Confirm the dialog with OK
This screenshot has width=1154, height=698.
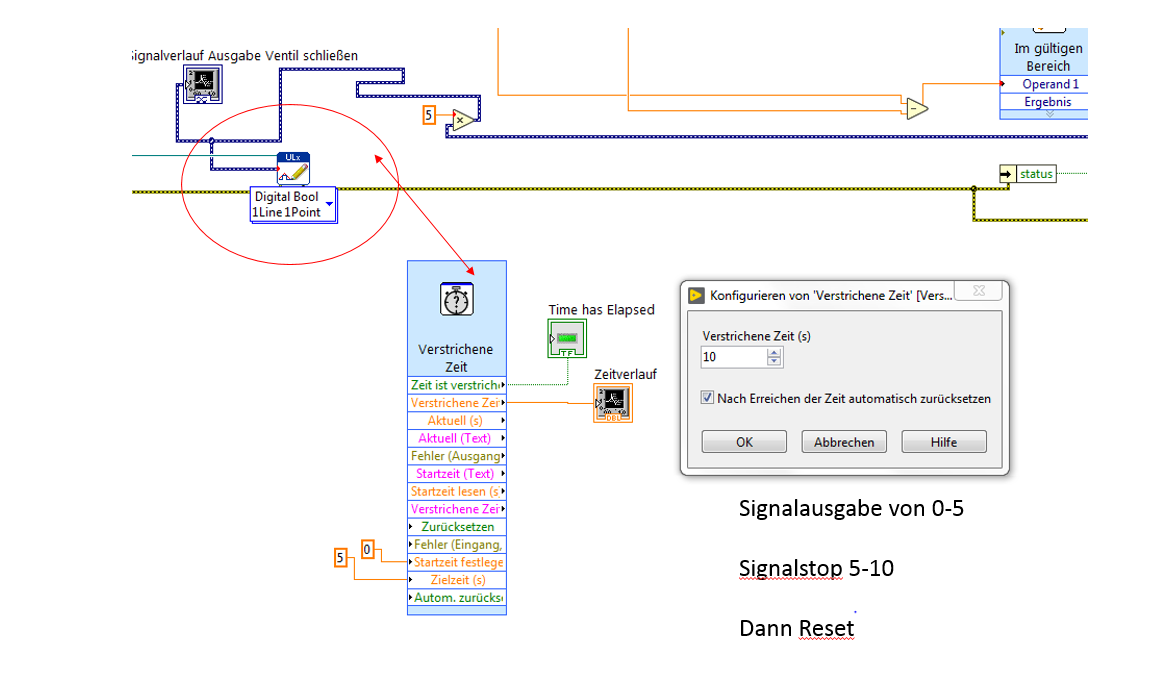(744, 442)
